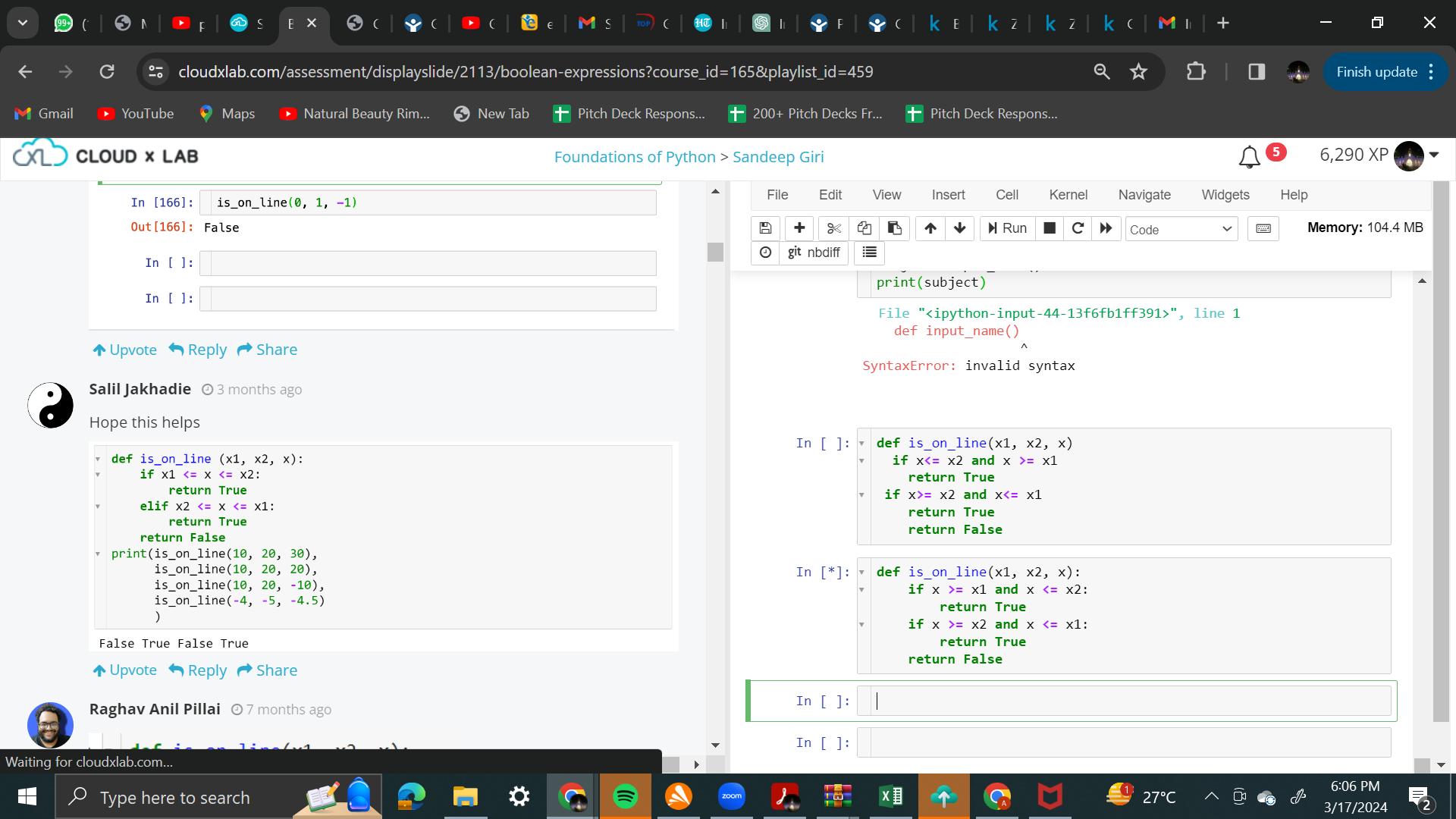Collapse code fold arrow on running cell's def line
The width and height of the screenshot is (1456, 819).
coord(861,573)
